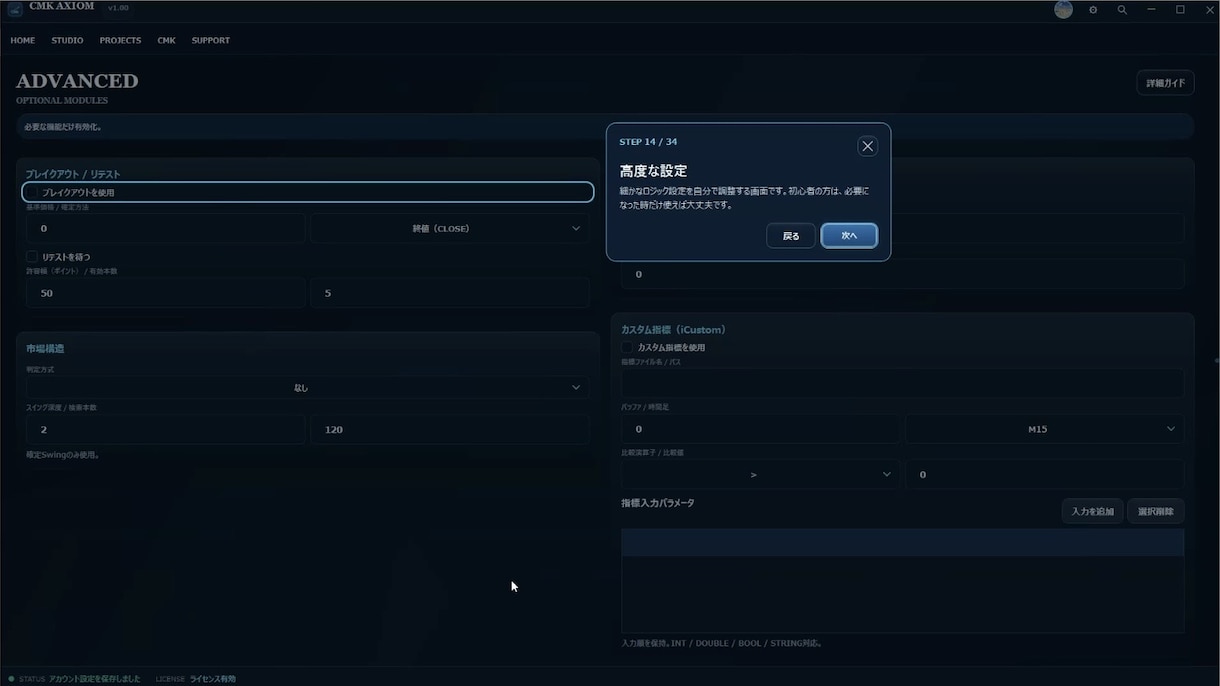Open the 終値 (CLOSE) confirmation method dropdown
This screenshot has height=686, width=1220.
click(449, 228)
